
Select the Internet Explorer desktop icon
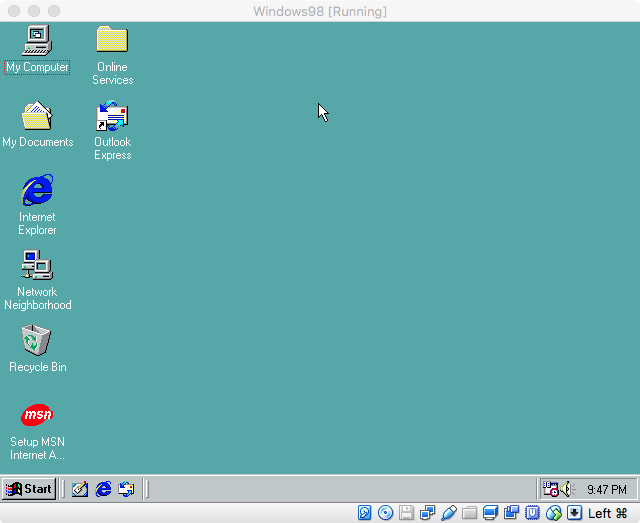point(37,190)
